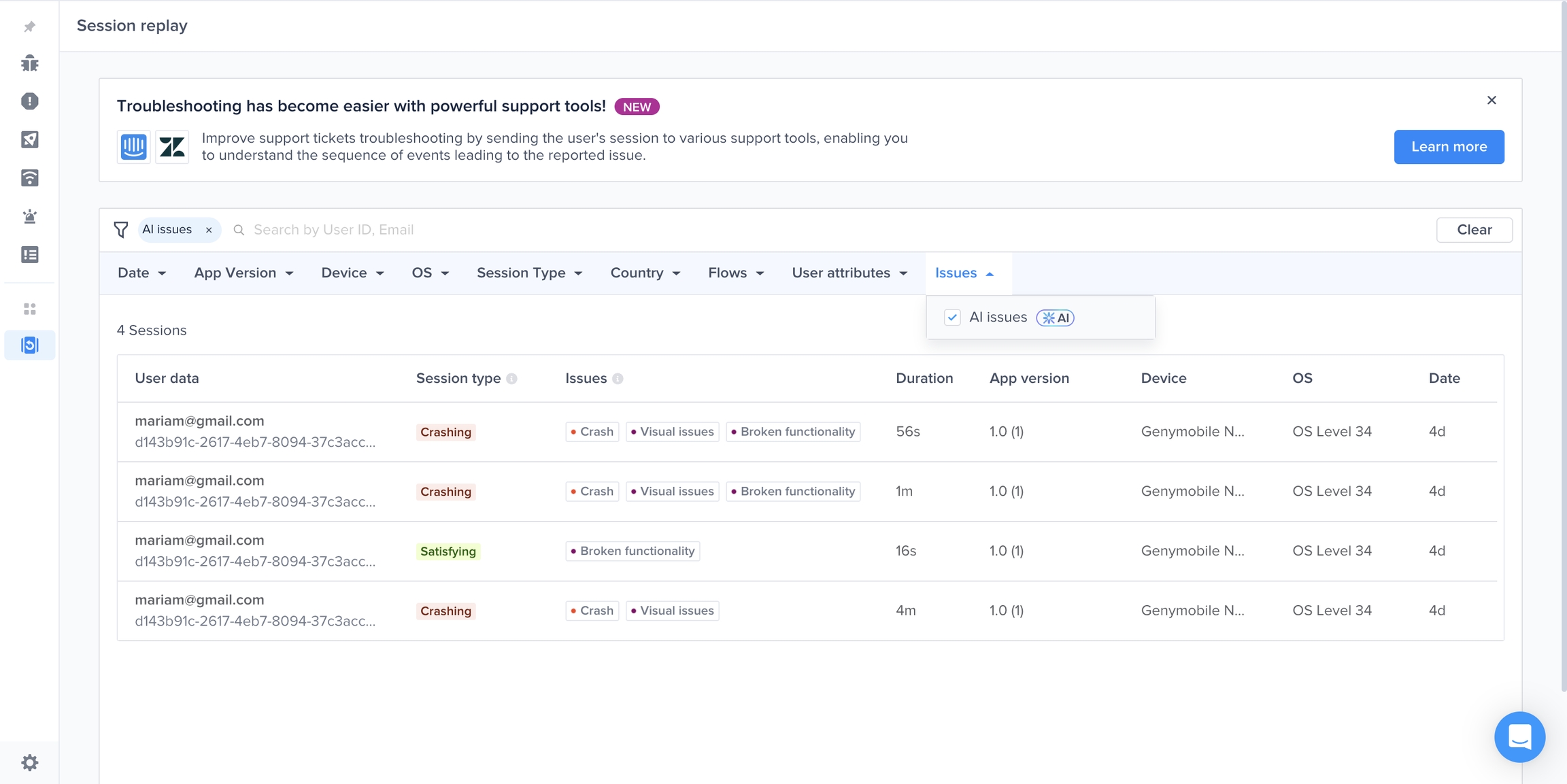Open the crashes alert circle icon
1567x784 pixels.
[x=29, y=101]
